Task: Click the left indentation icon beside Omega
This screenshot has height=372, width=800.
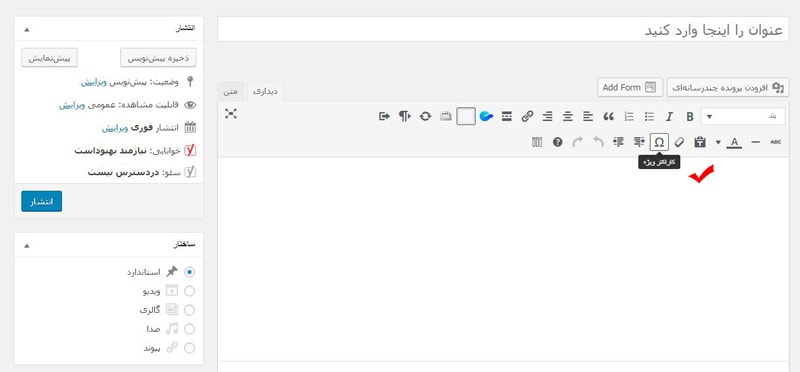Action: (x=639, y=142)
